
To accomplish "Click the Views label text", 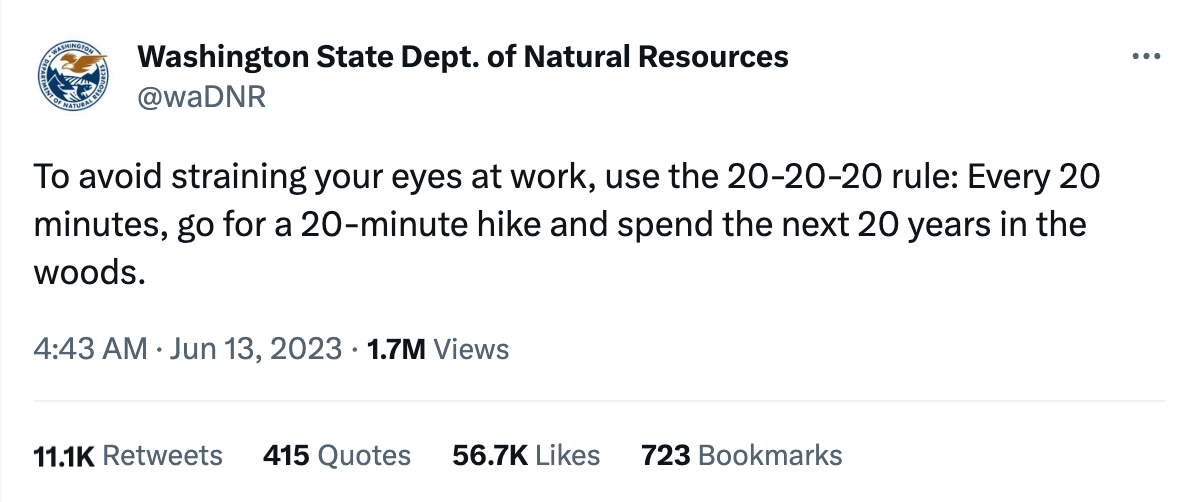I will 471,349.
